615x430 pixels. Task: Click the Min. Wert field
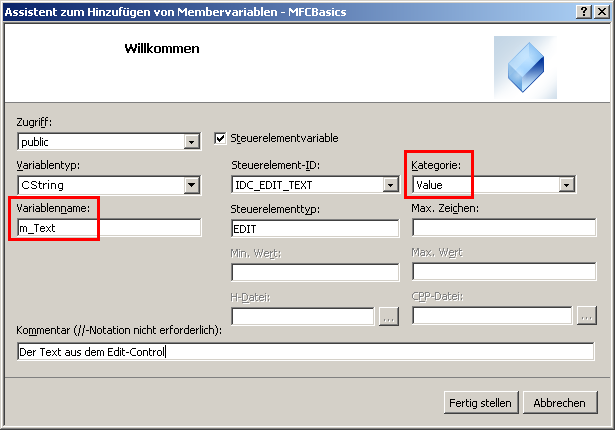(315, 272)
